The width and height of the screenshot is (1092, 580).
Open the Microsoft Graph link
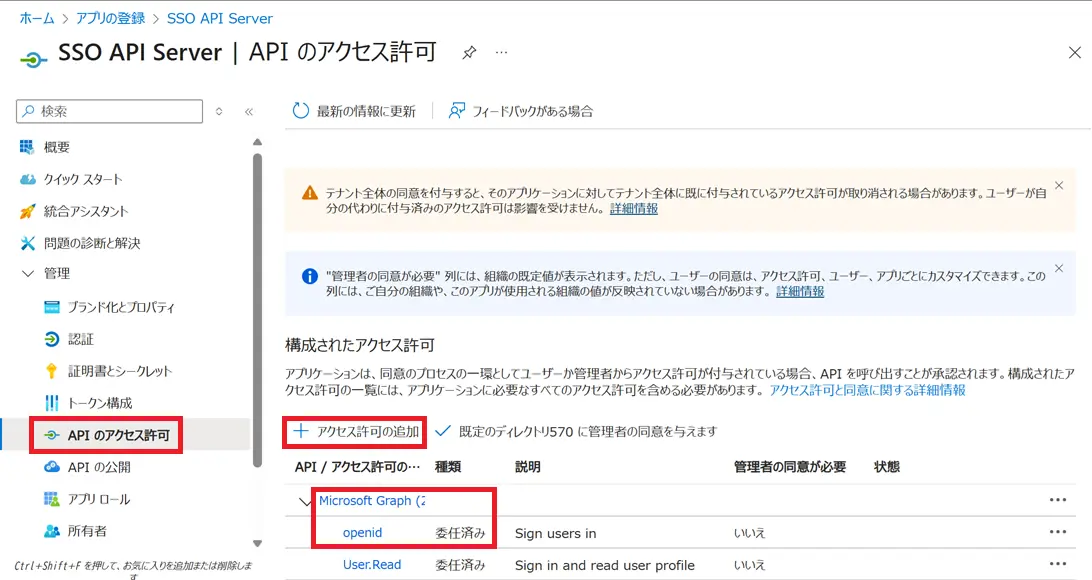pos(372,501)
